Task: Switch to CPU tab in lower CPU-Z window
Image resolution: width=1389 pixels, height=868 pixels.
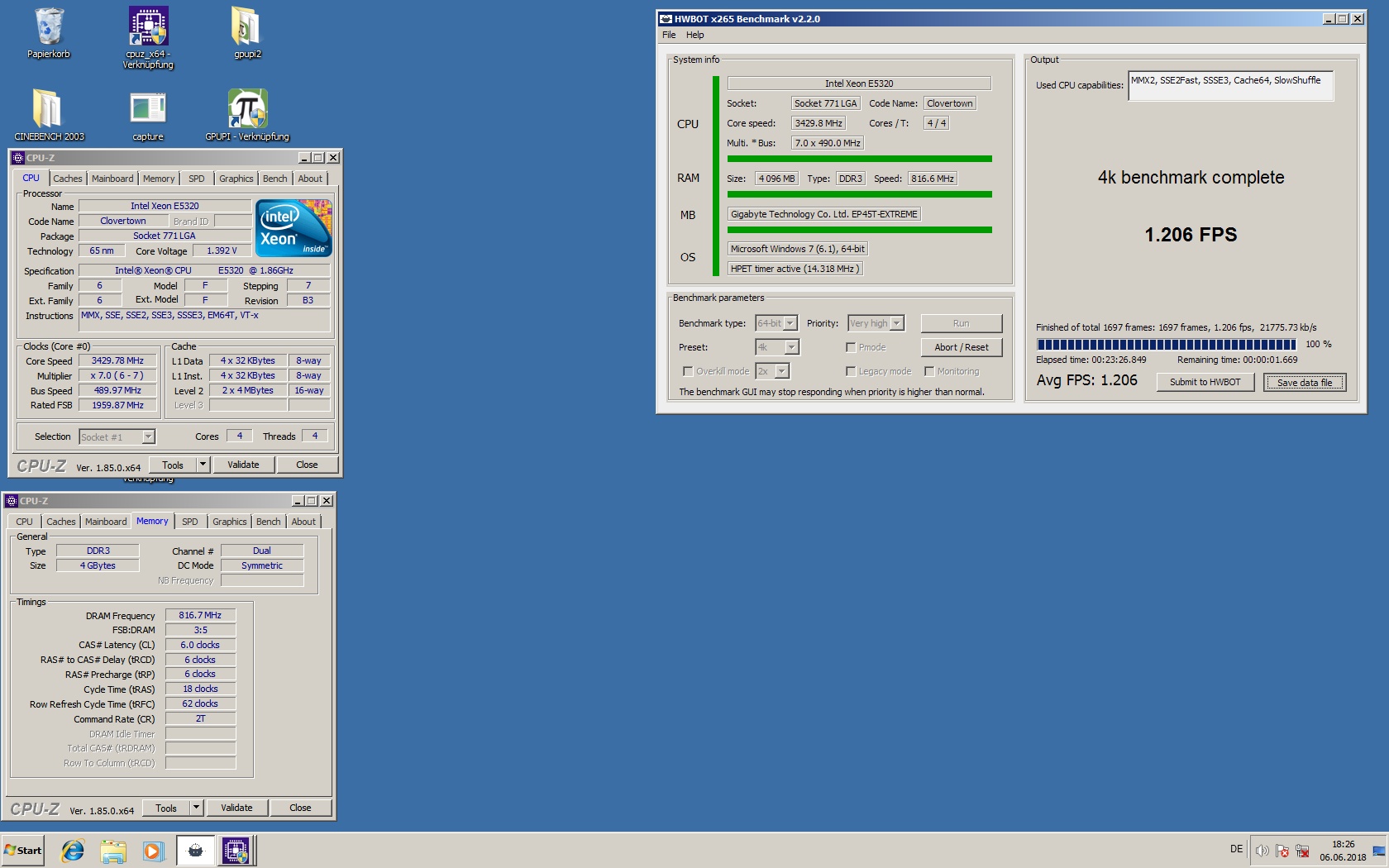Action: click(24, 522)
